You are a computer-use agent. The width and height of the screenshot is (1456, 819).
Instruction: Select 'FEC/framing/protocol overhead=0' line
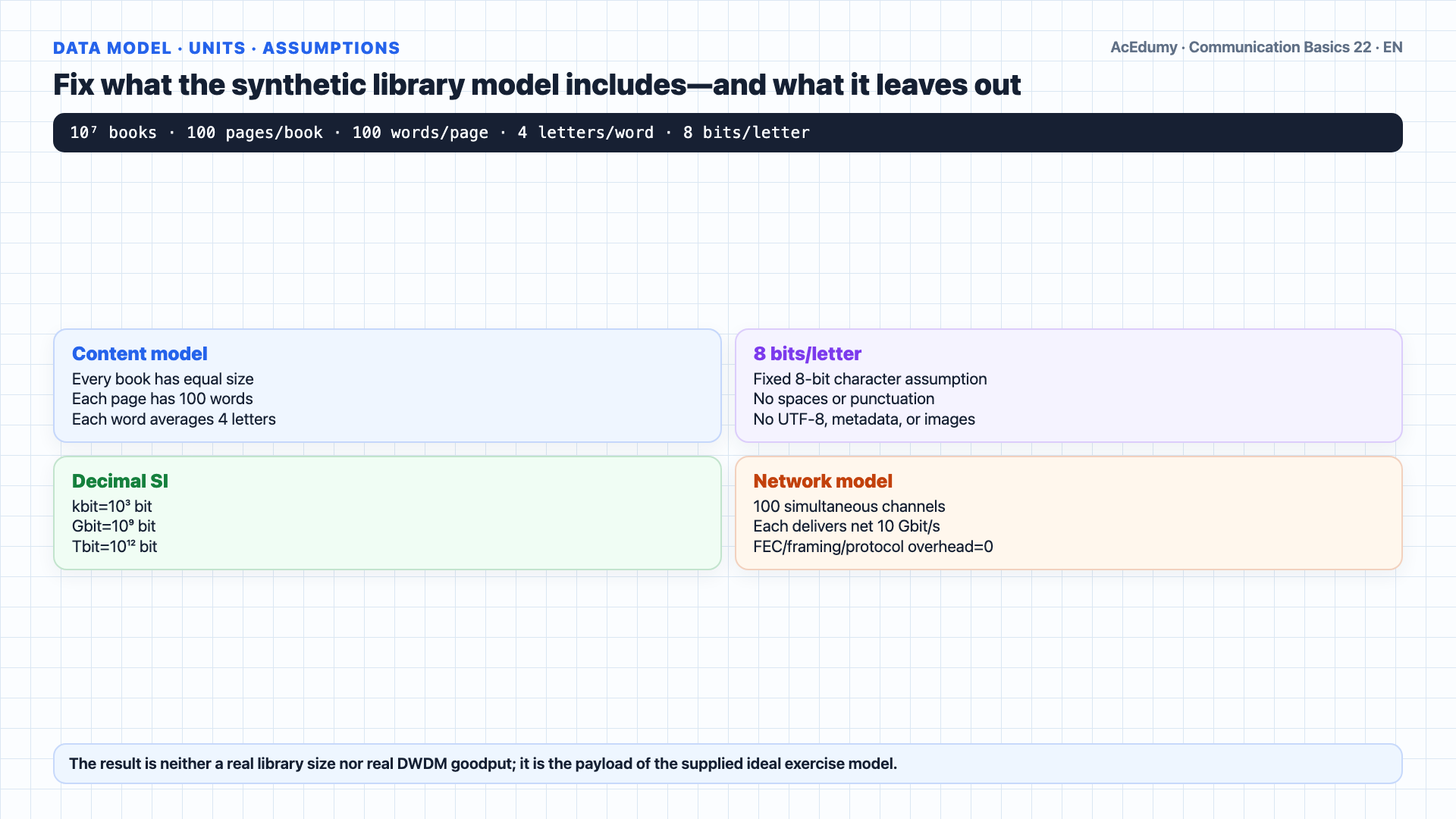tap(873, 547)
